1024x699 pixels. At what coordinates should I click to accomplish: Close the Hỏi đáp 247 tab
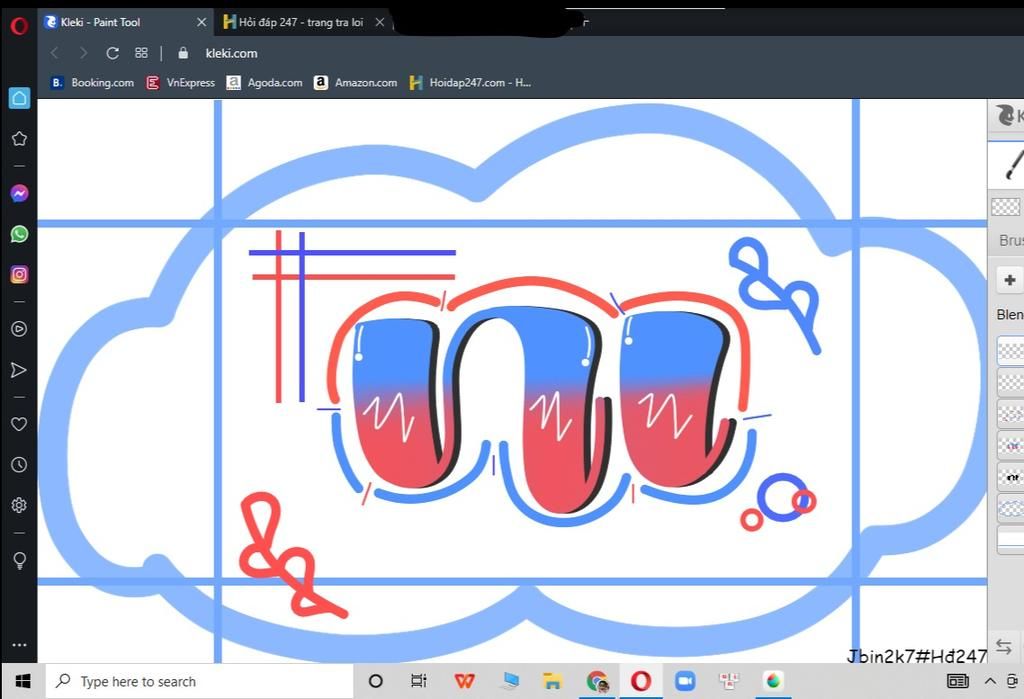379,22
